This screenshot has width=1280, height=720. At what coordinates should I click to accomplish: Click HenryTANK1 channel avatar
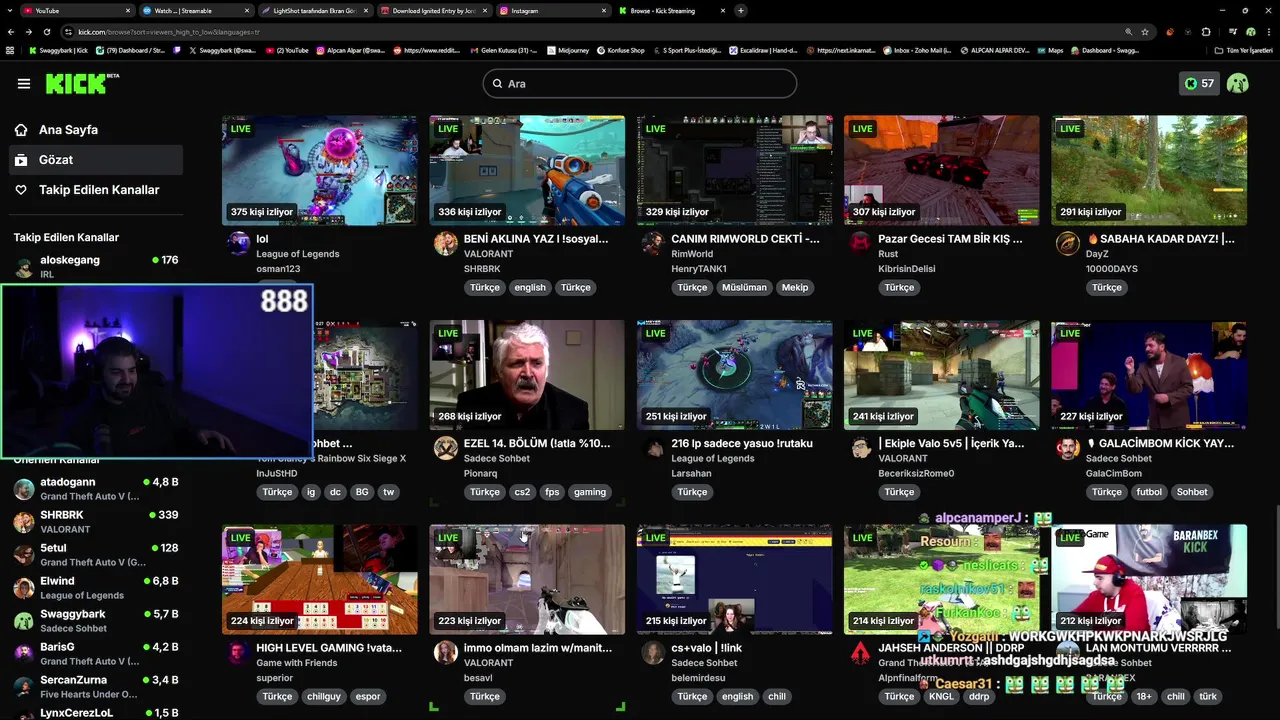click(653, 243)
